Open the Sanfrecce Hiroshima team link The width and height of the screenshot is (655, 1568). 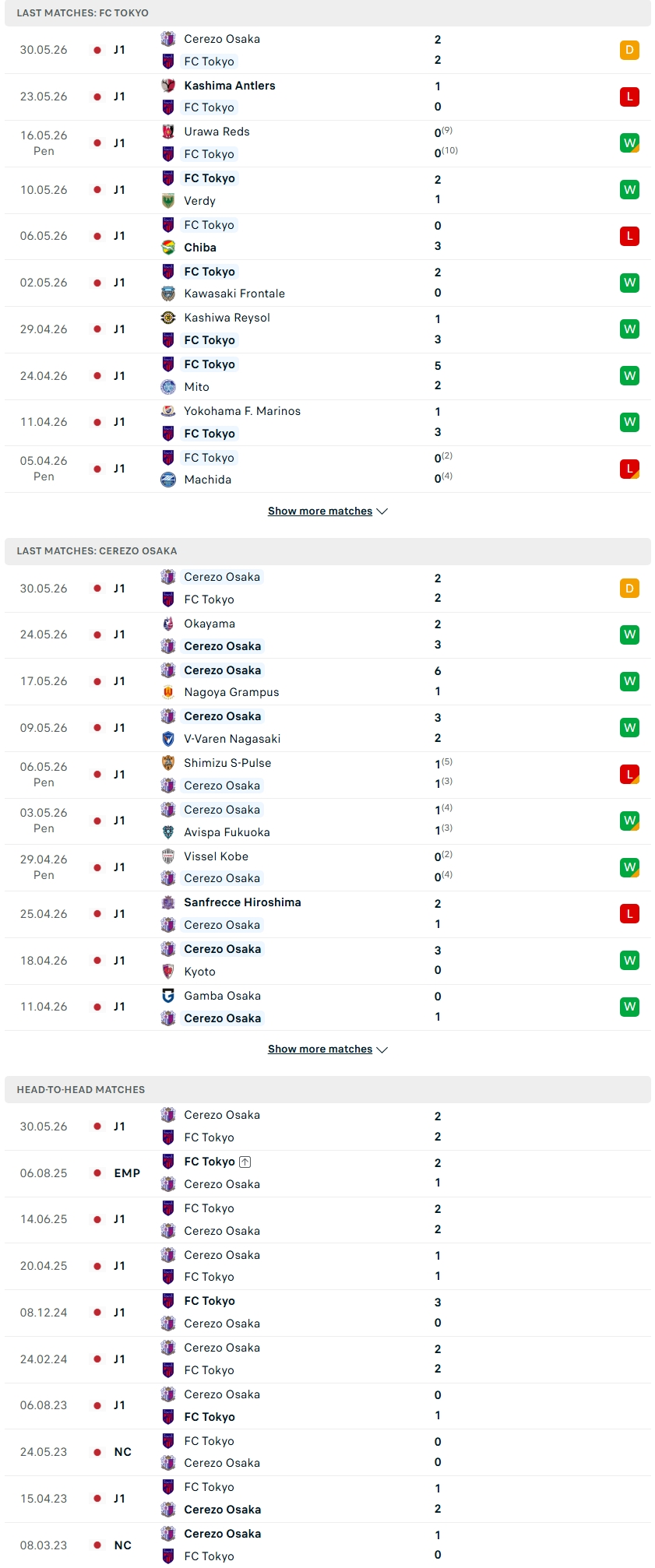coord(242,902)
